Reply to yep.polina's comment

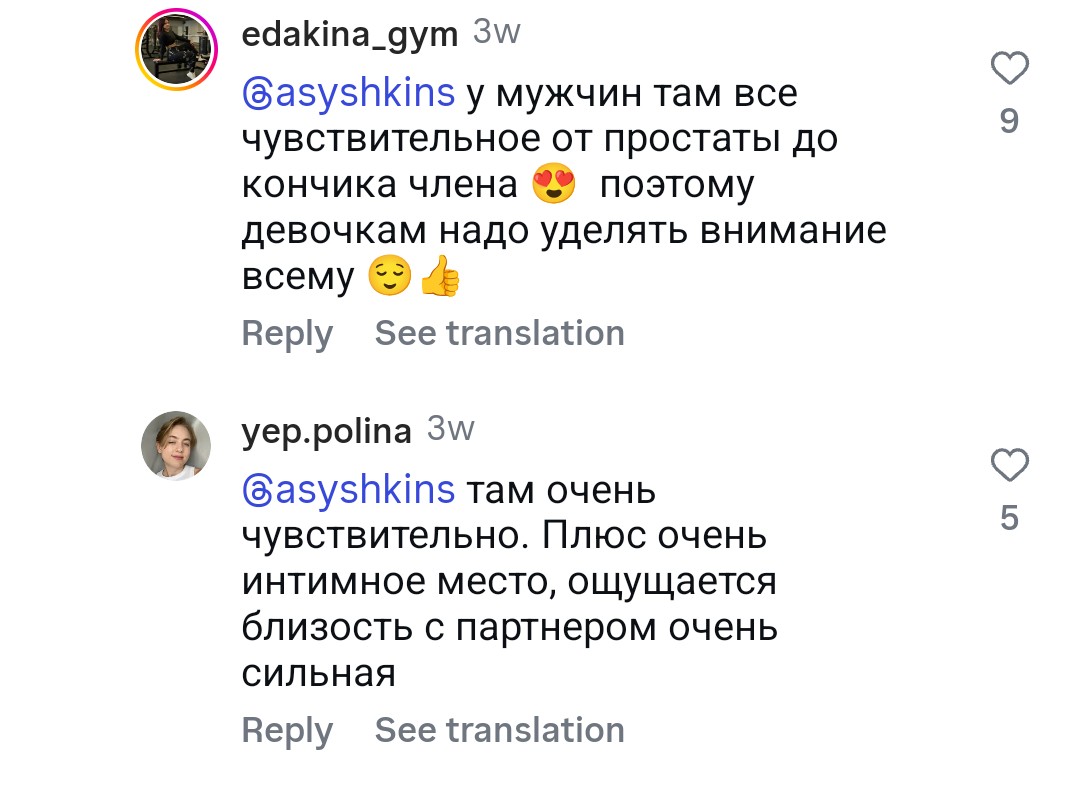(287, 730)
